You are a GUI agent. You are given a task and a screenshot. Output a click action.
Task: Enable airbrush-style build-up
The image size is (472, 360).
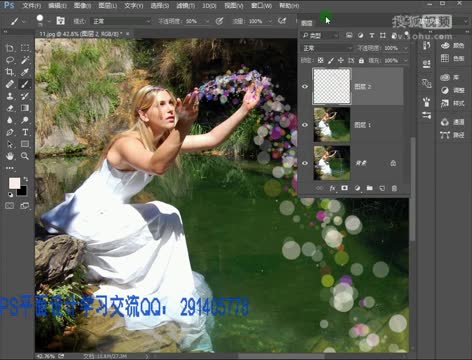(x=282, y=21)
